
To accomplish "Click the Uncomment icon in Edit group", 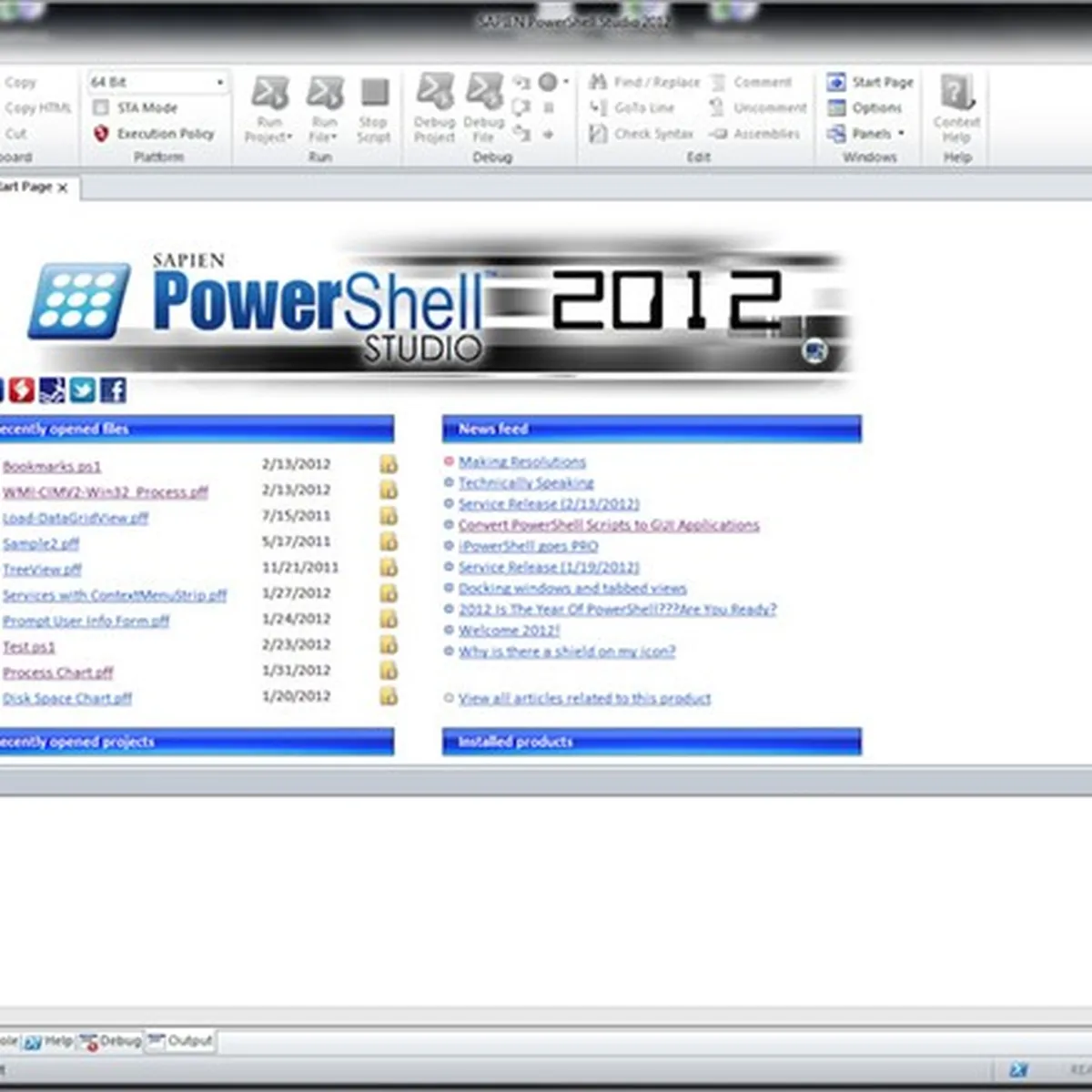I will [x=717, y=107].
